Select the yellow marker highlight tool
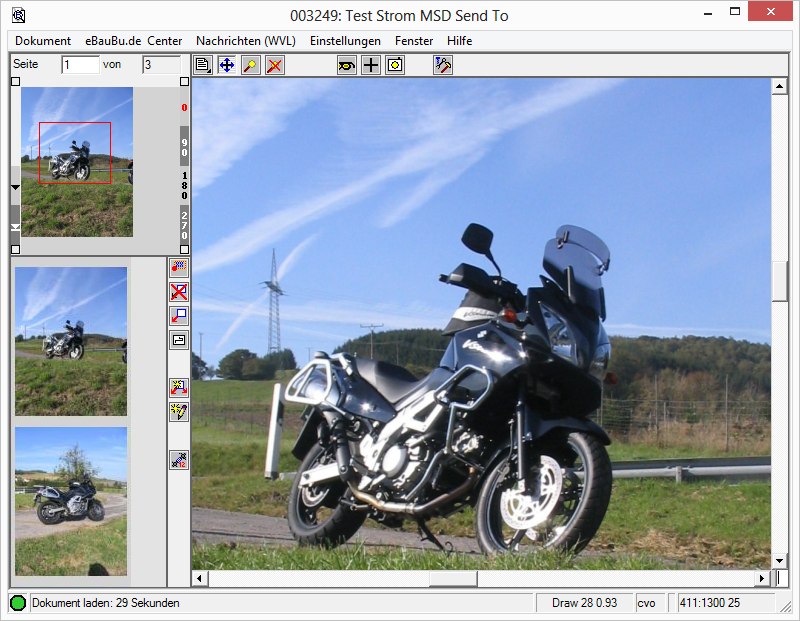The width and height of the screenshot is (800, 621). click(x=251, y=65)
